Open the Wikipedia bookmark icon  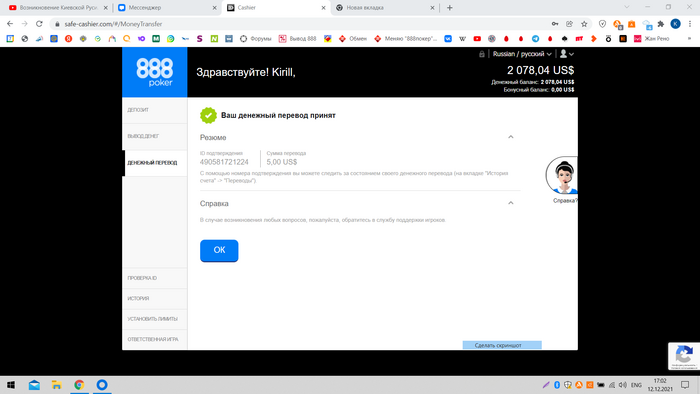(x=462, y=39)
